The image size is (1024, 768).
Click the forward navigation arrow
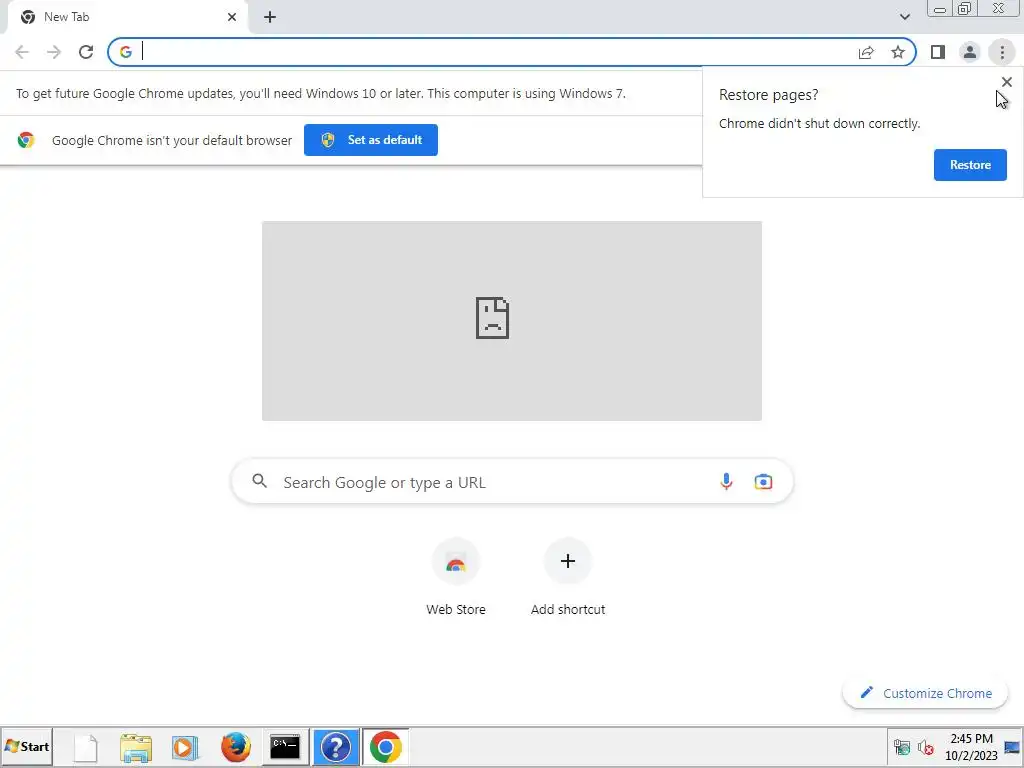click(x=54, y=52)
